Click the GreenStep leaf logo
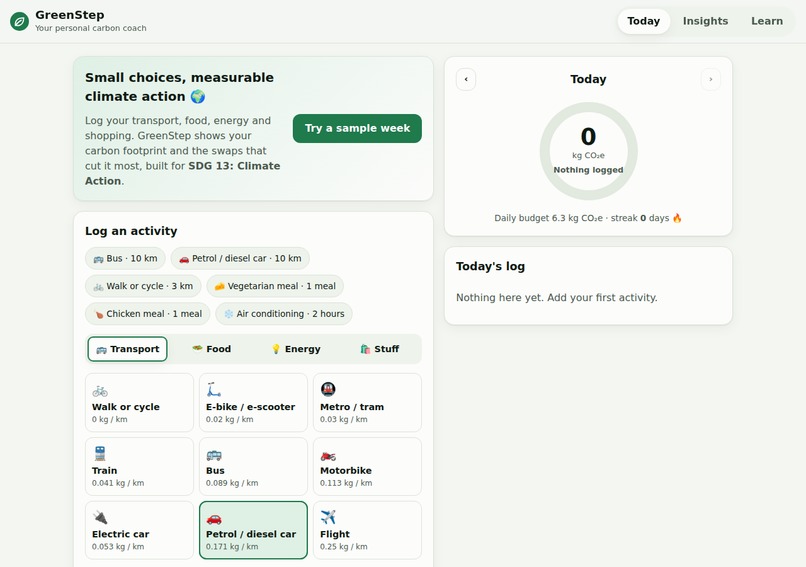The height and width of the screenshot is (567, 806). coord(20,21)
